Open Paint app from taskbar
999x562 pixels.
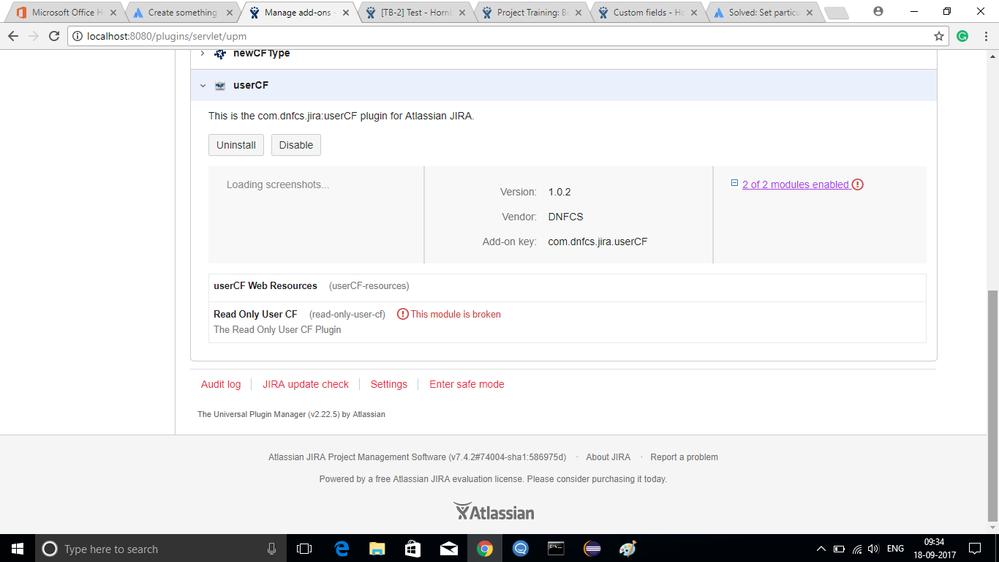click(x=628, y=549)
